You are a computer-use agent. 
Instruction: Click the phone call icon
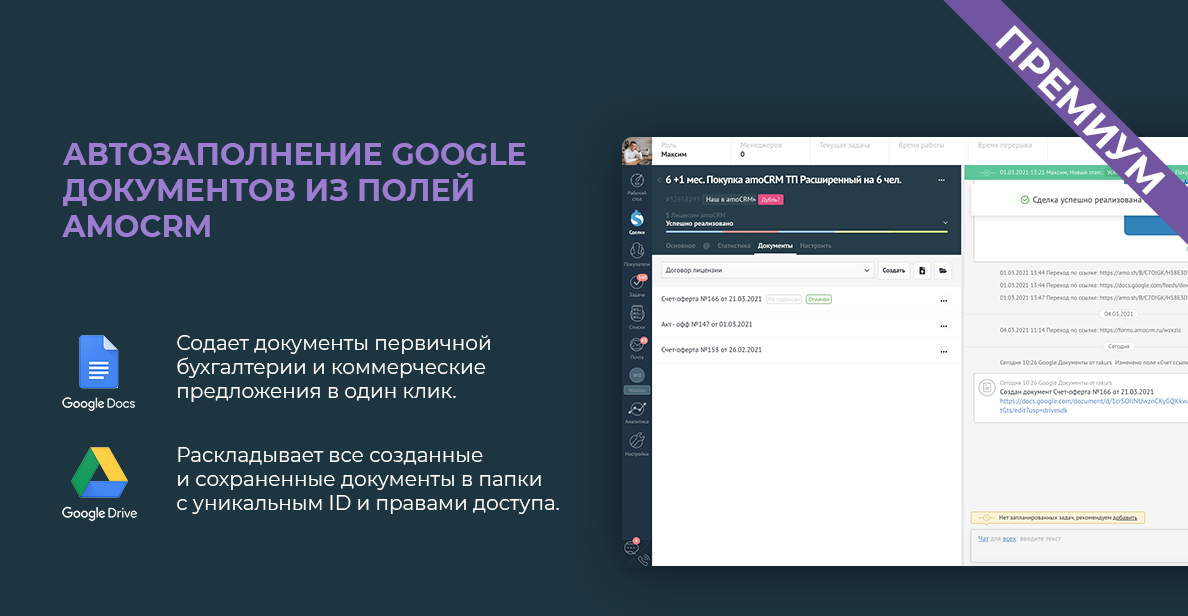click(x=644, y=561)
